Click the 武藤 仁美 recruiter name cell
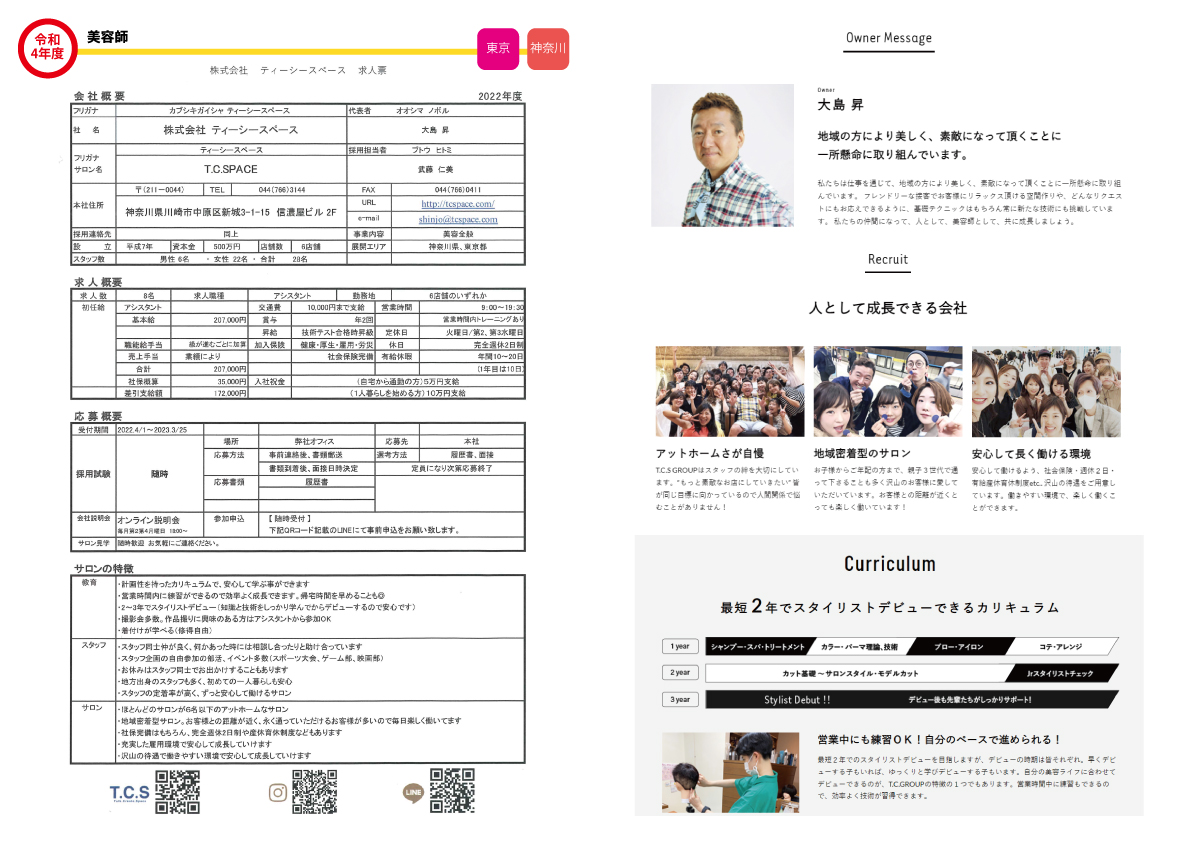The height and width of the screenshot is (842, 1191). click(436, 169)
